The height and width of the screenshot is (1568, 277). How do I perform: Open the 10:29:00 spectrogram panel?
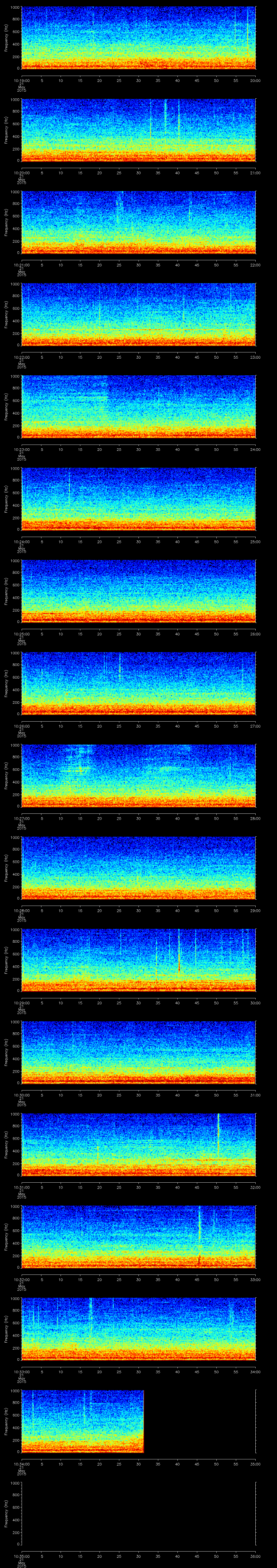pyautogui.click(x=139, y=959)
